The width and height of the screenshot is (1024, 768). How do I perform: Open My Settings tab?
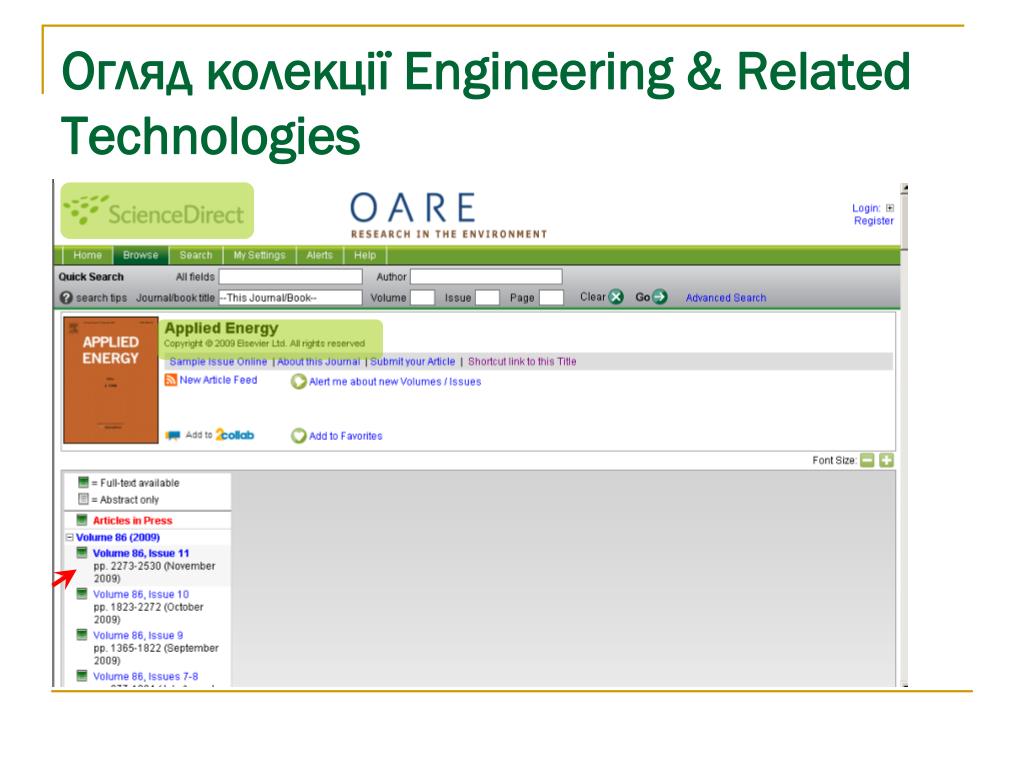tap(259, 255)
